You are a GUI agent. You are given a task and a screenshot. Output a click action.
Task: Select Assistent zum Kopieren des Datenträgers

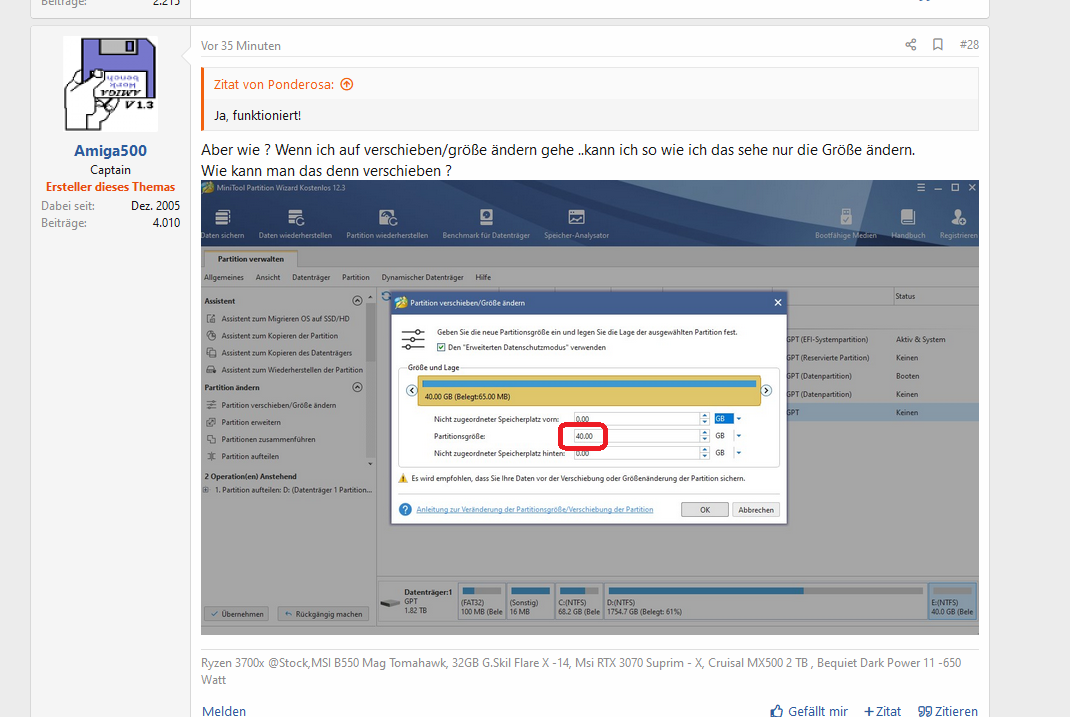(287, 353)
